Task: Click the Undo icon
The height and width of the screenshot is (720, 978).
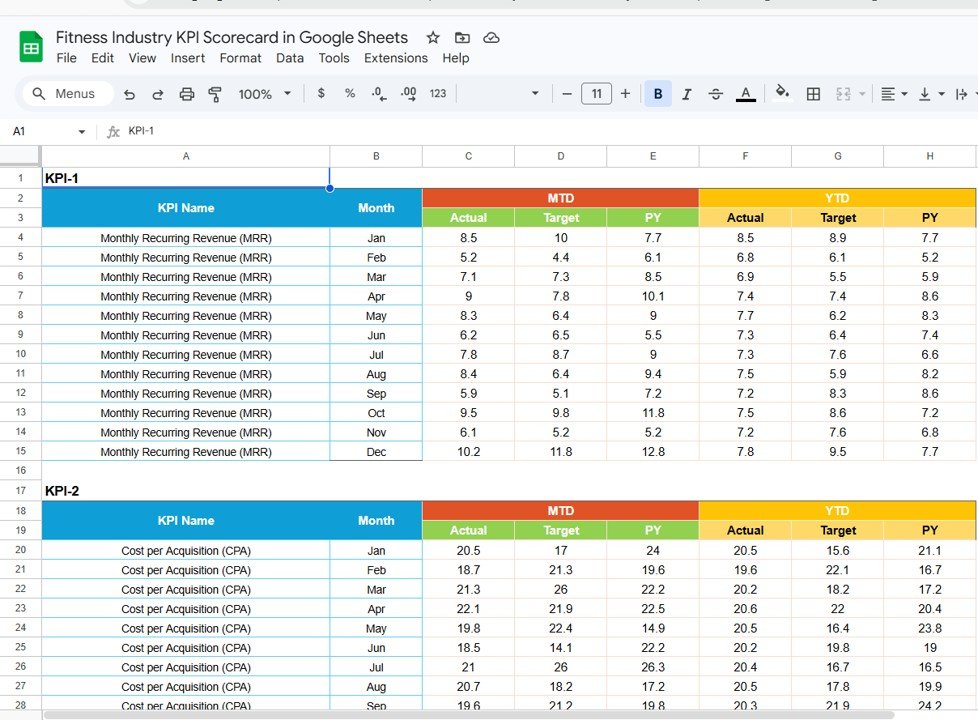Action: coord(131,93)
